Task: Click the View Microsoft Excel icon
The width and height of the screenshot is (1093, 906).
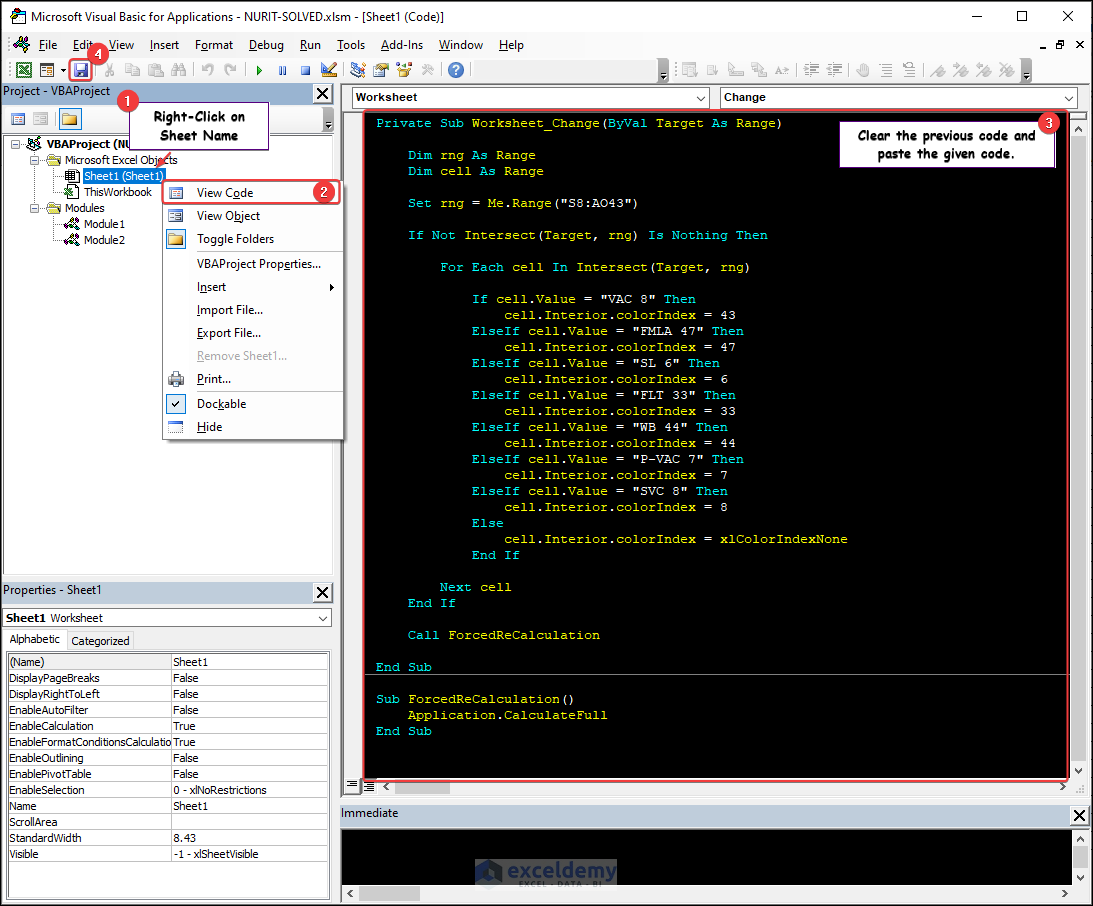Action: pos(23,70)
